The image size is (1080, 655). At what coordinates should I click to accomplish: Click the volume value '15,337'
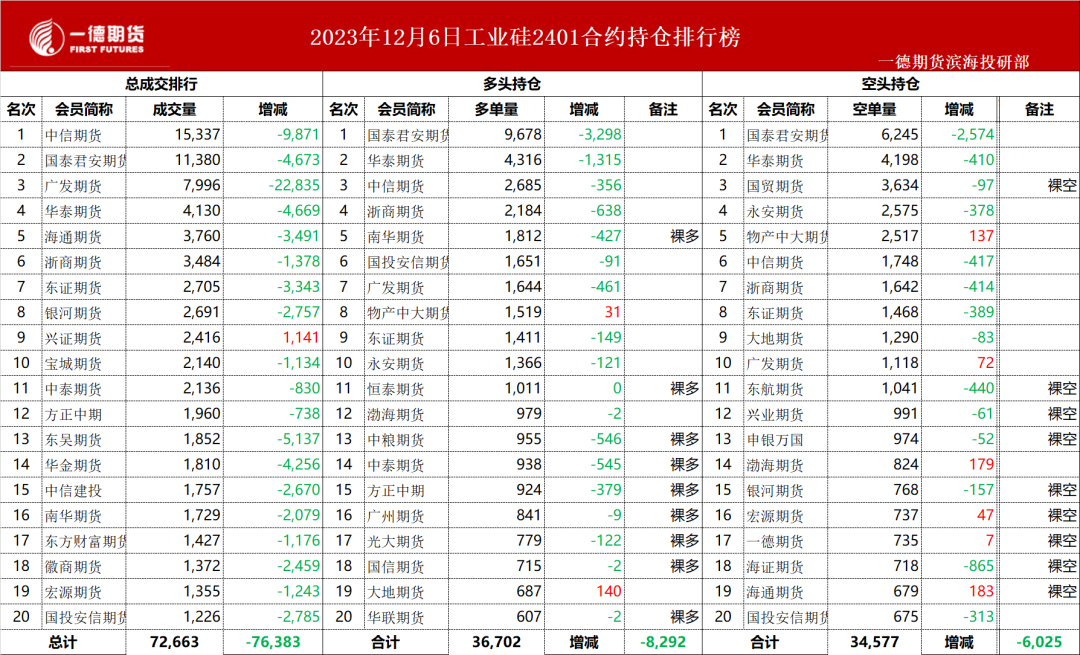pyautogui.click(x=198, y=134)
